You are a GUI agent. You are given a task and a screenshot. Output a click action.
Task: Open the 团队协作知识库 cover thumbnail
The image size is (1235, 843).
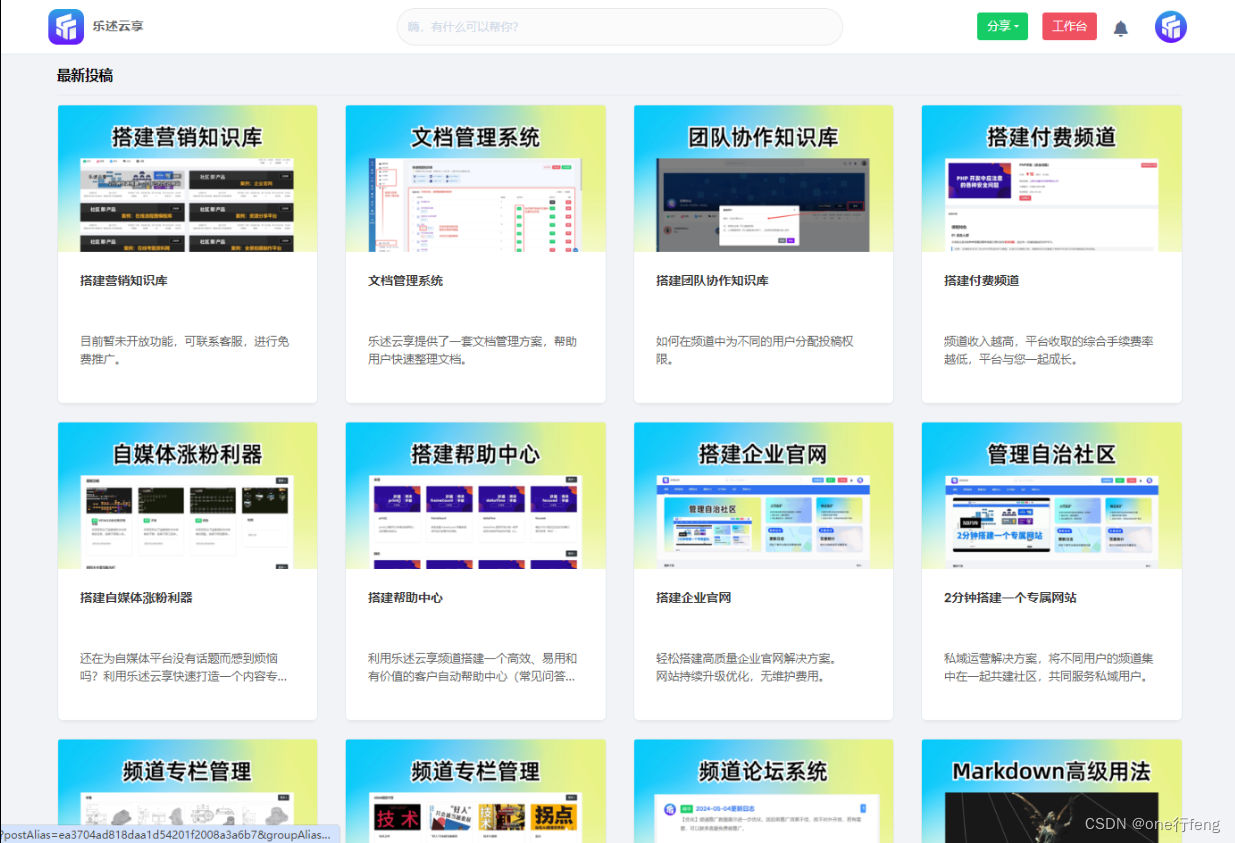pos(764,178)
